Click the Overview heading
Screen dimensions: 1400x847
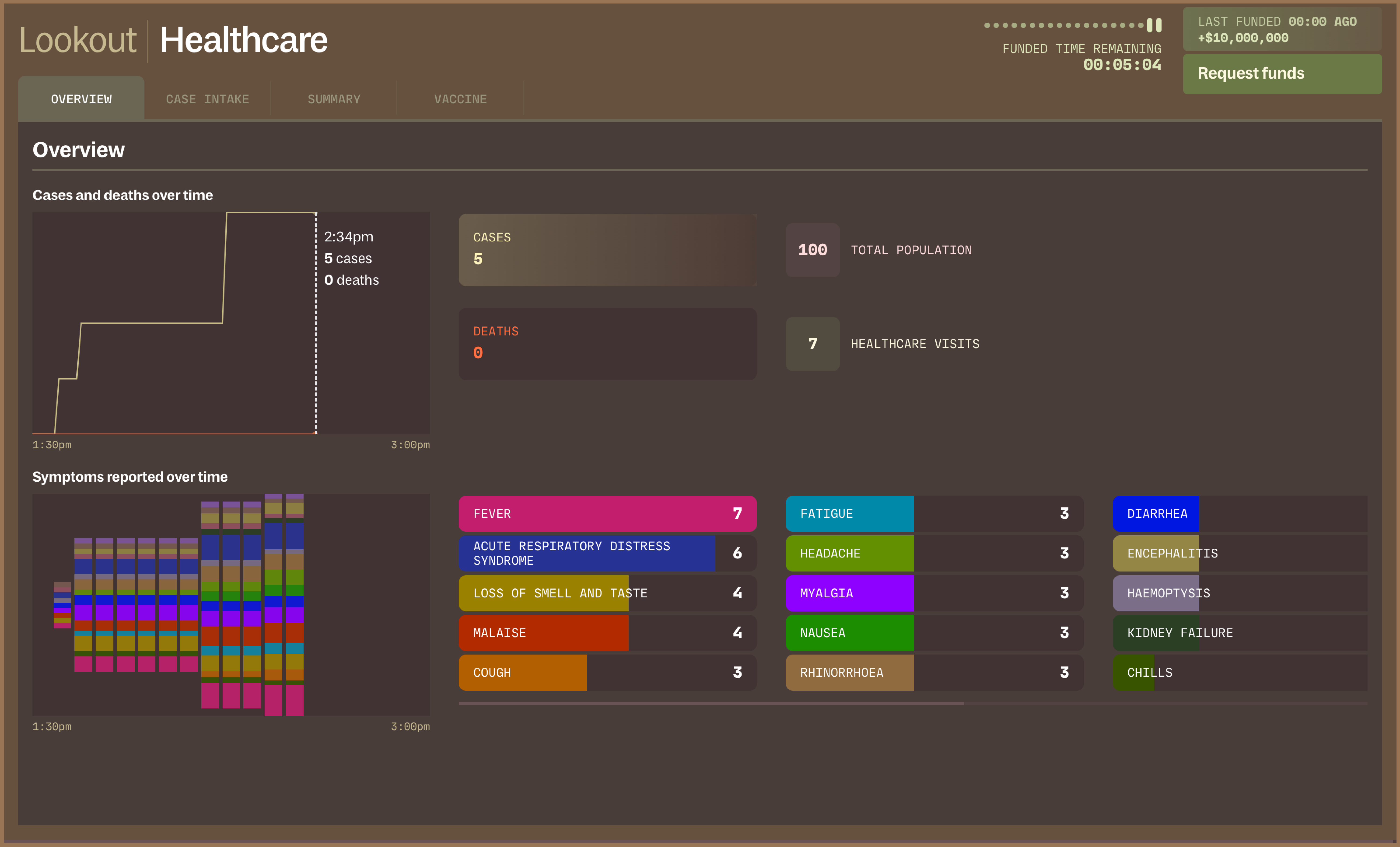pos(78,150)
